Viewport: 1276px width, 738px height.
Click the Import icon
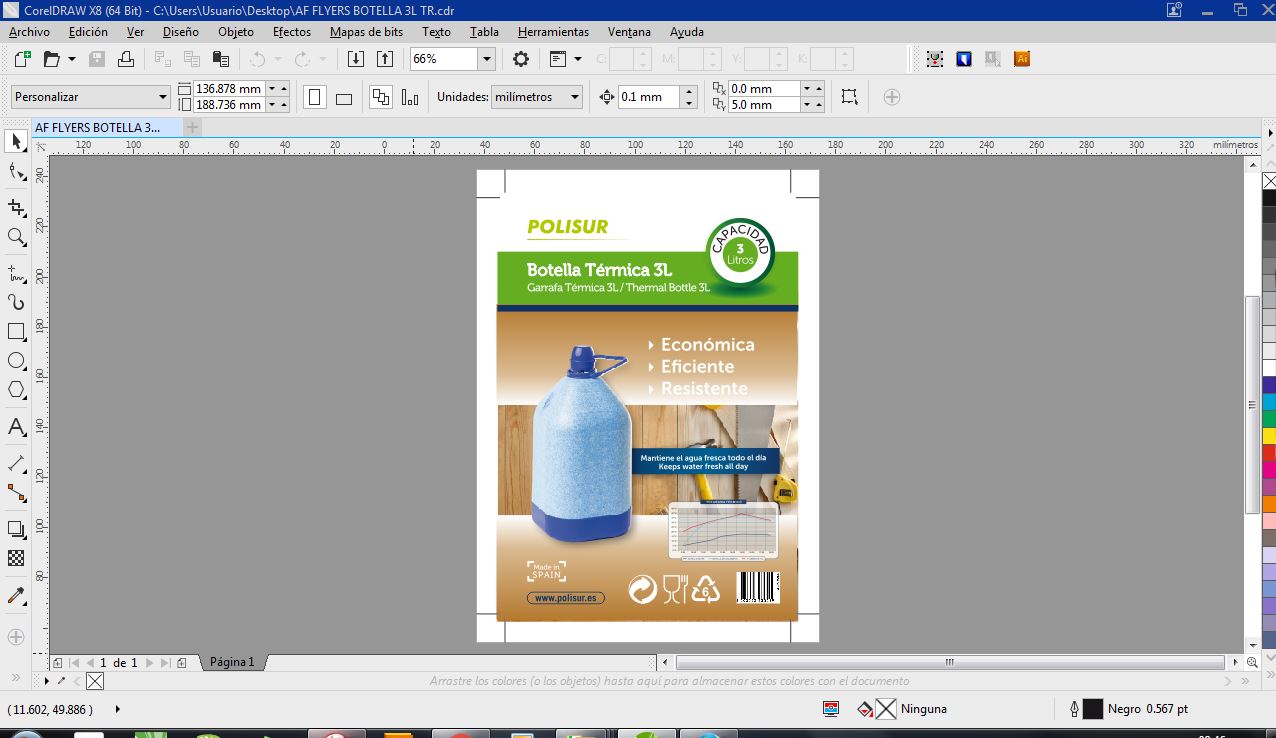(x=355, y=59)
